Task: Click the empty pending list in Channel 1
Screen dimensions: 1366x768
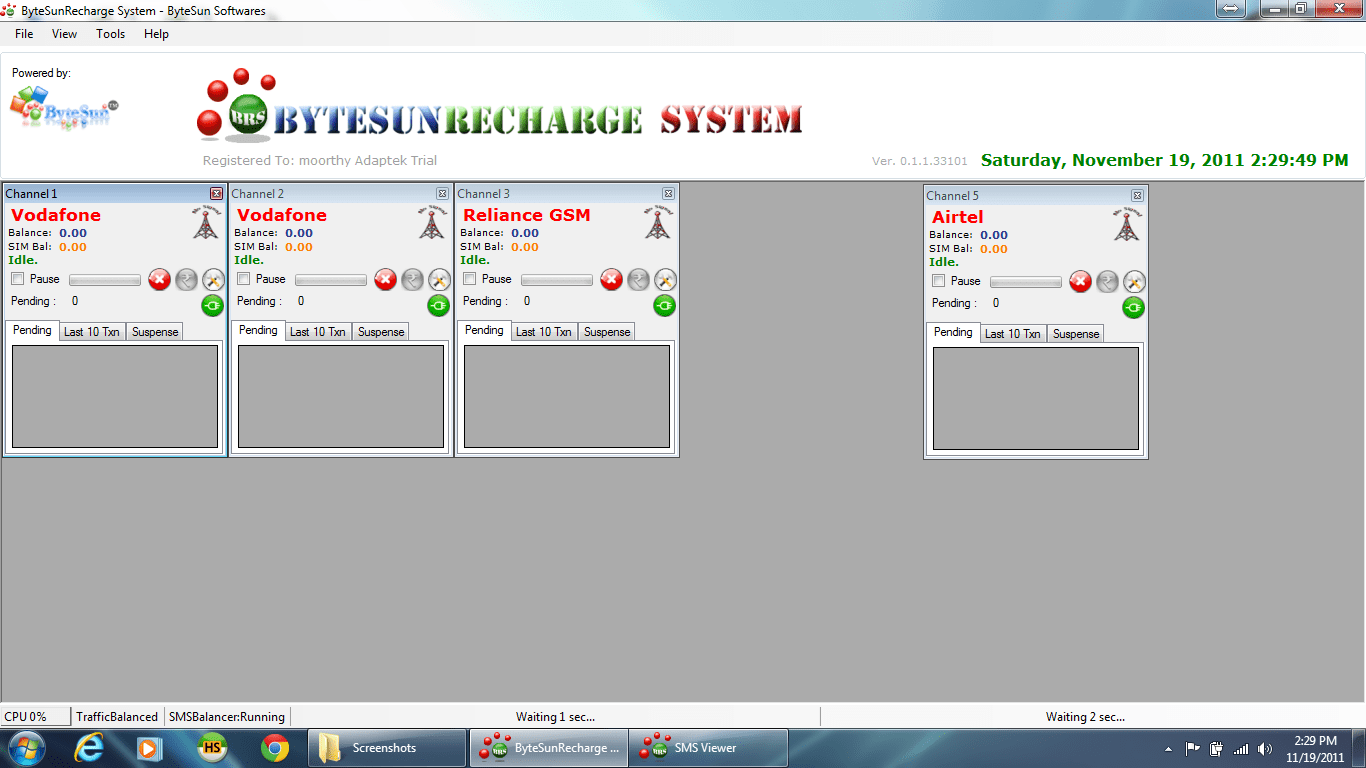Action: (x=115, y=396)
